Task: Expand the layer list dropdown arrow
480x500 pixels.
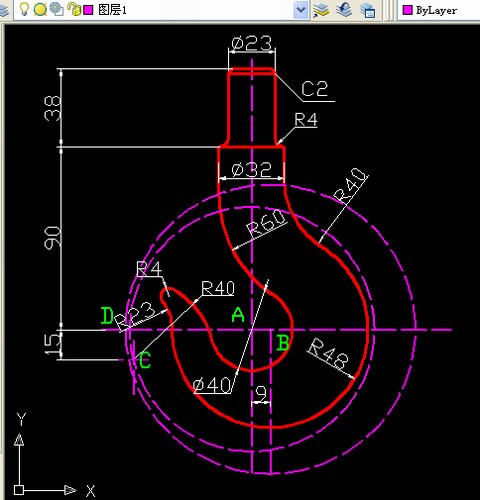Action: [301, 10]
